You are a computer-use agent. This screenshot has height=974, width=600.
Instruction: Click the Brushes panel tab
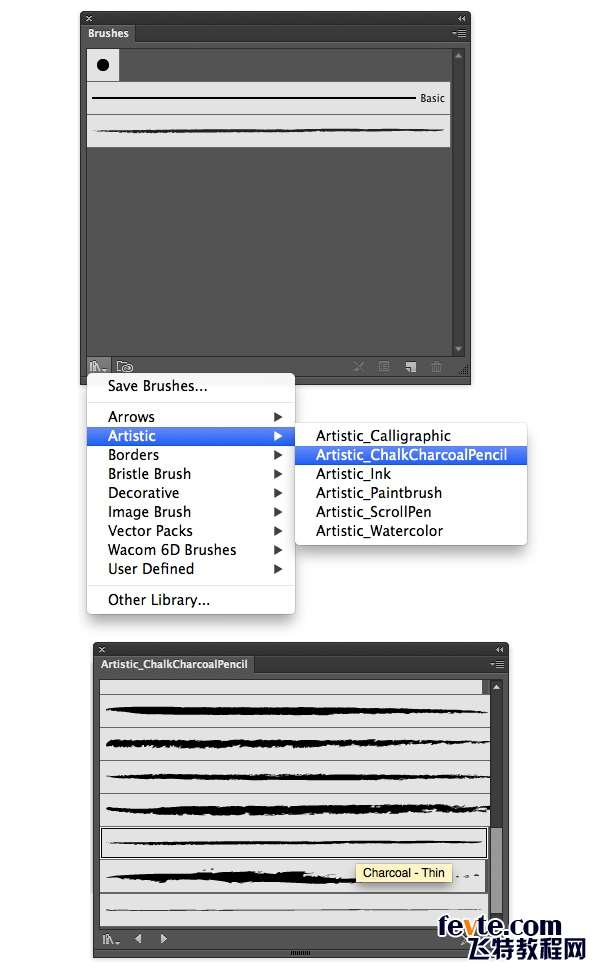click(108, 33)
